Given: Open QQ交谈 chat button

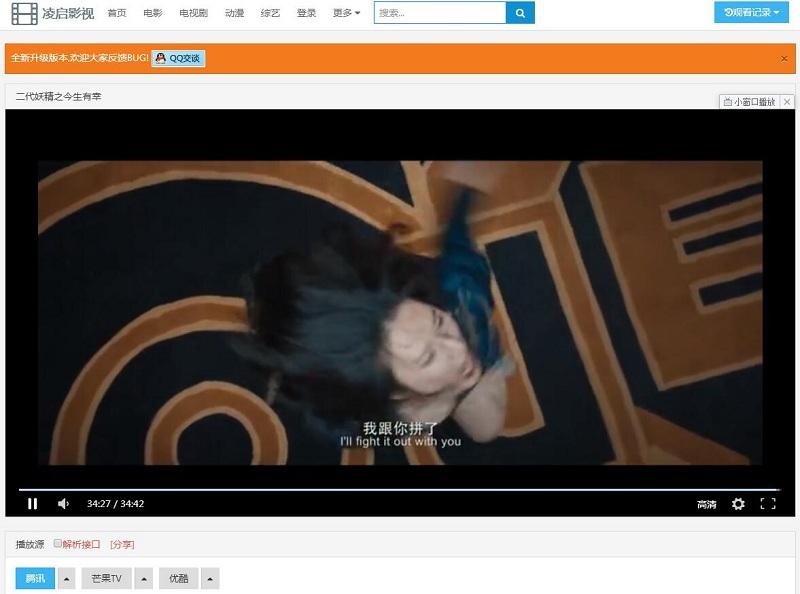Looking at the screenshot, I should (x=179, y=59).
